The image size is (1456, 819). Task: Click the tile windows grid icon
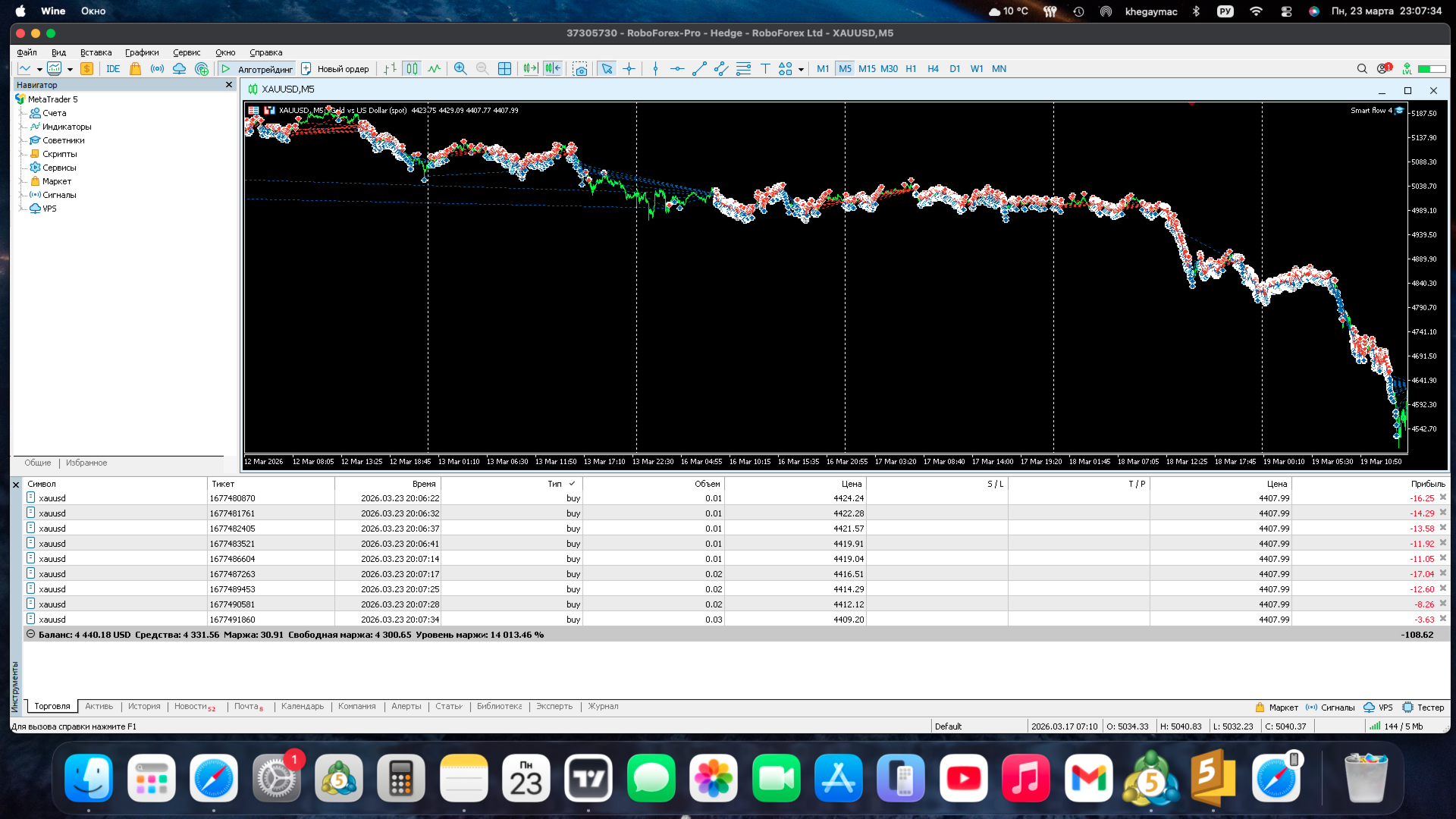[504, 69]
